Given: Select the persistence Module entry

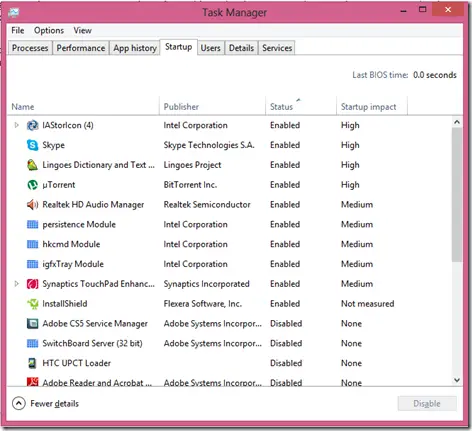Looking at the screenshot, I should tap(79, 224).
